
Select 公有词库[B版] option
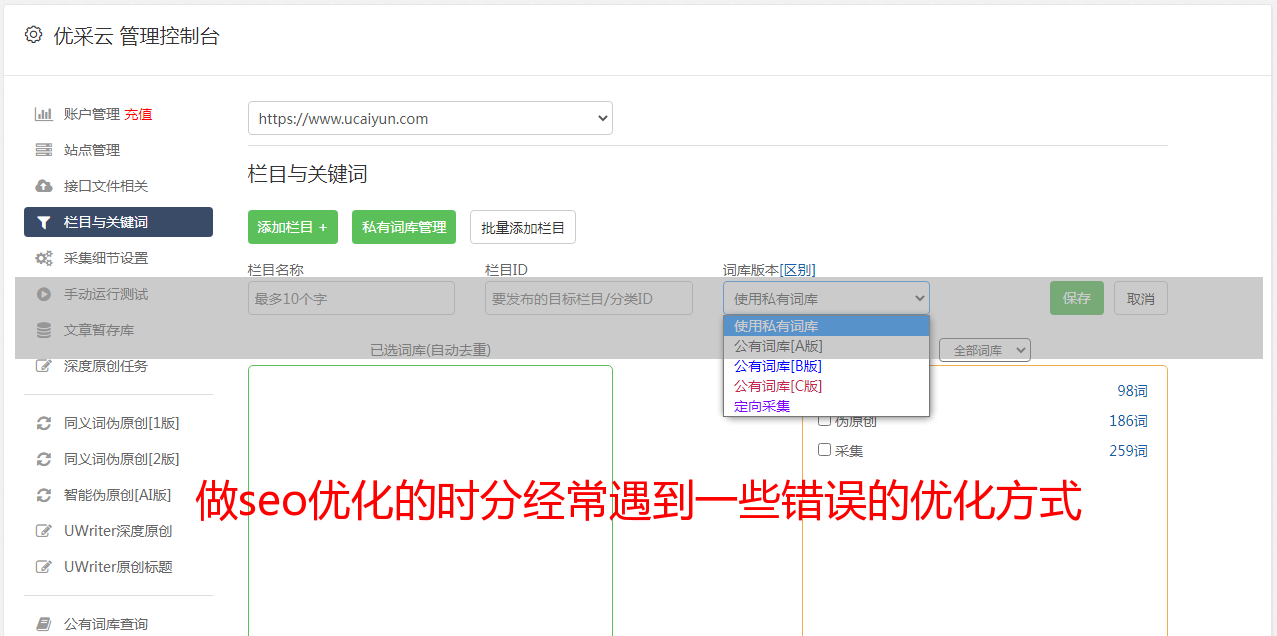826,366
